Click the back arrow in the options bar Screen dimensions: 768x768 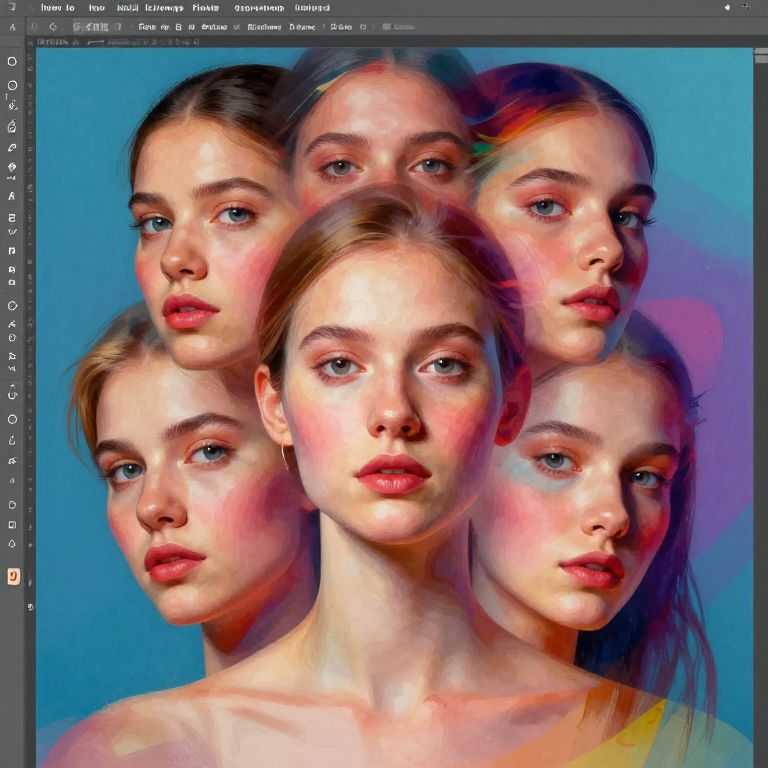pyautogui.click(x=53, y=27)
